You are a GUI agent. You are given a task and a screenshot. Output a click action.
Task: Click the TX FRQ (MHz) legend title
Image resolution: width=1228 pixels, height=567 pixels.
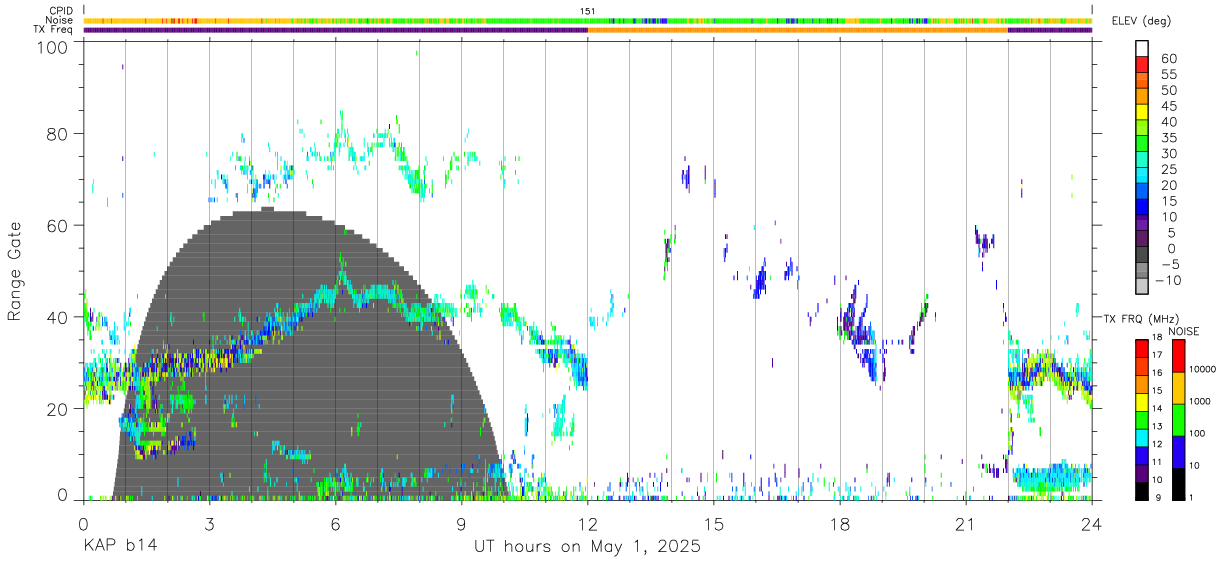[x=1141, y=318]
